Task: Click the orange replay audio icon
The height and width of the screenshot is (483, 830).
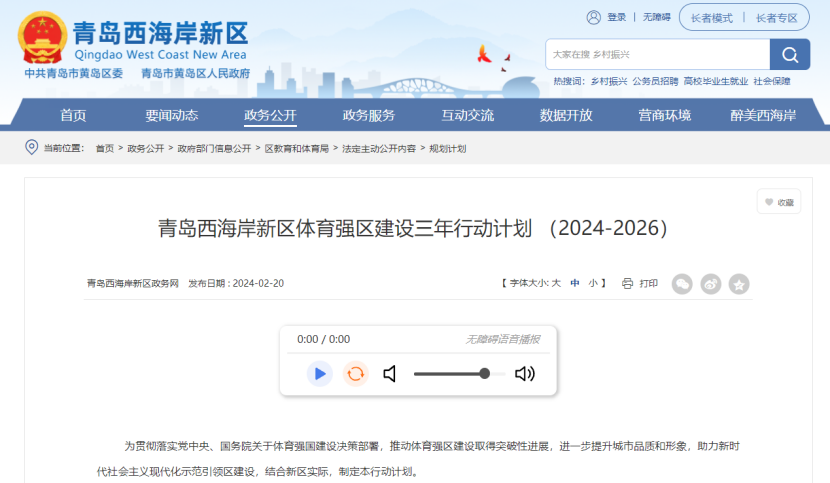Action: pyautogui.click(x=355, y=374)
